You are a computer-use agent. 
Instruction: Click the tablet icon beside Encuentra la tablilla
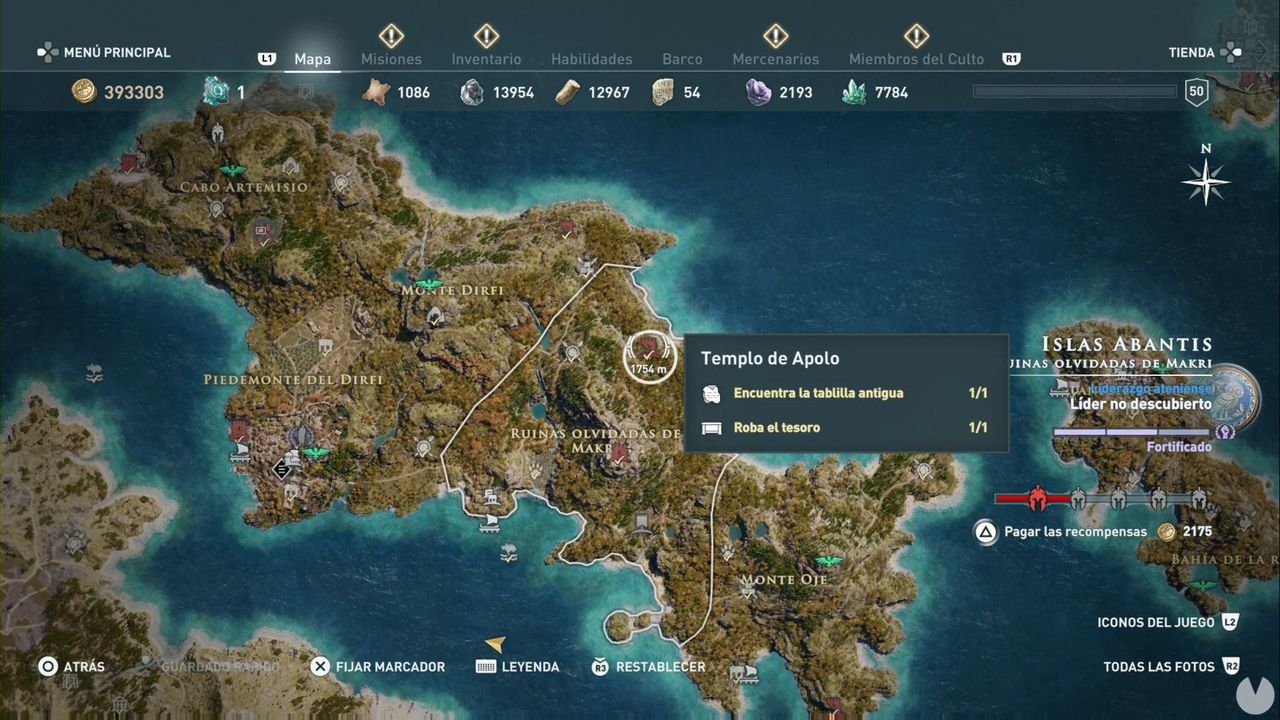711,393
